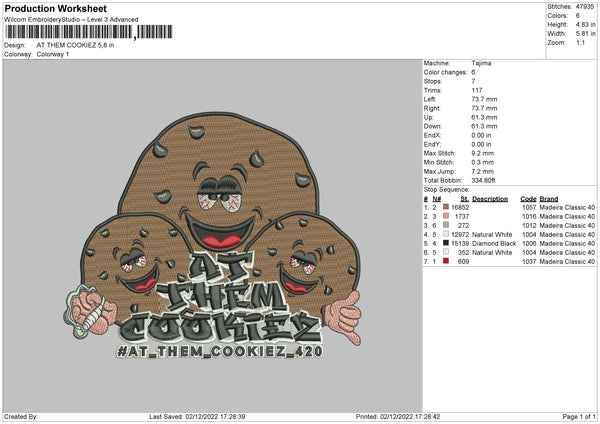Viewport: 600px width, 424px height.
Task: Click the 'Printed: 02/12/2022 17:28:42' text
Action: (398, 417)
